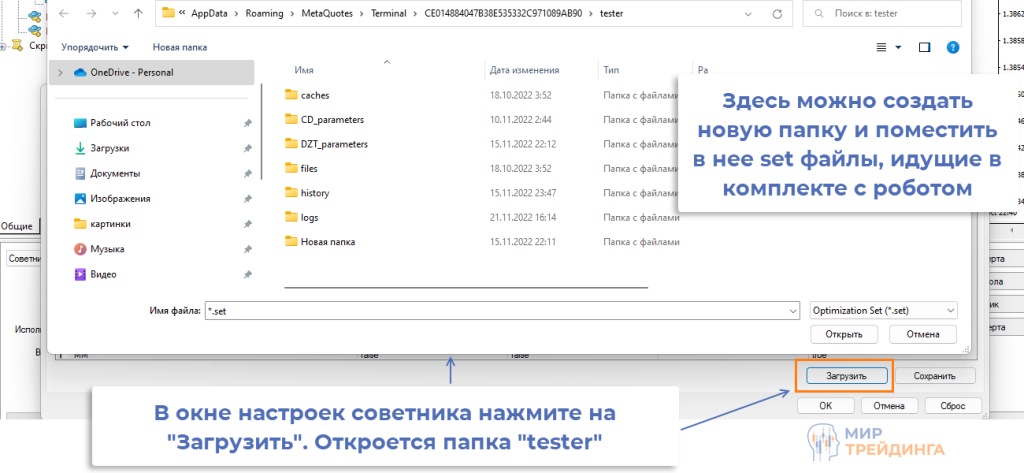Screen dimensions: 1024x473
Task: Unpin 'Рабочий стол' pin icon
Action: point(248,123)
